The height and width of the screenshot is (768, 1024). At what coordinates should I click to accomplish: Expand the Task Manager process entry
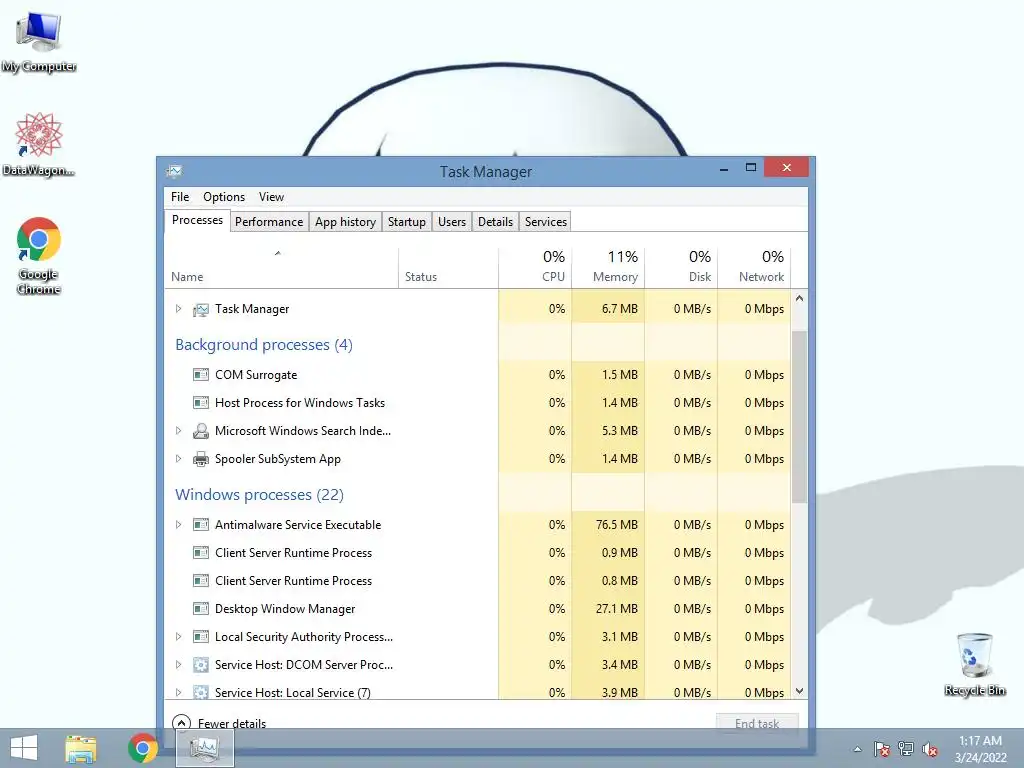coord(178,309)
